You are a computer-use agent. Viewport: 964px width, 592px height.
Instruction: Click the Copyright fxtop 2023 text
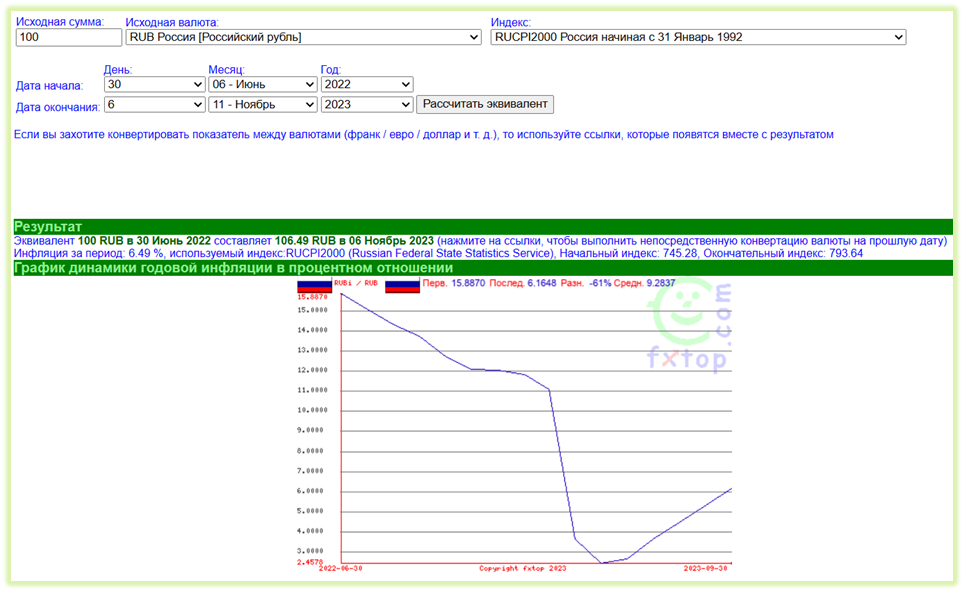523,569
